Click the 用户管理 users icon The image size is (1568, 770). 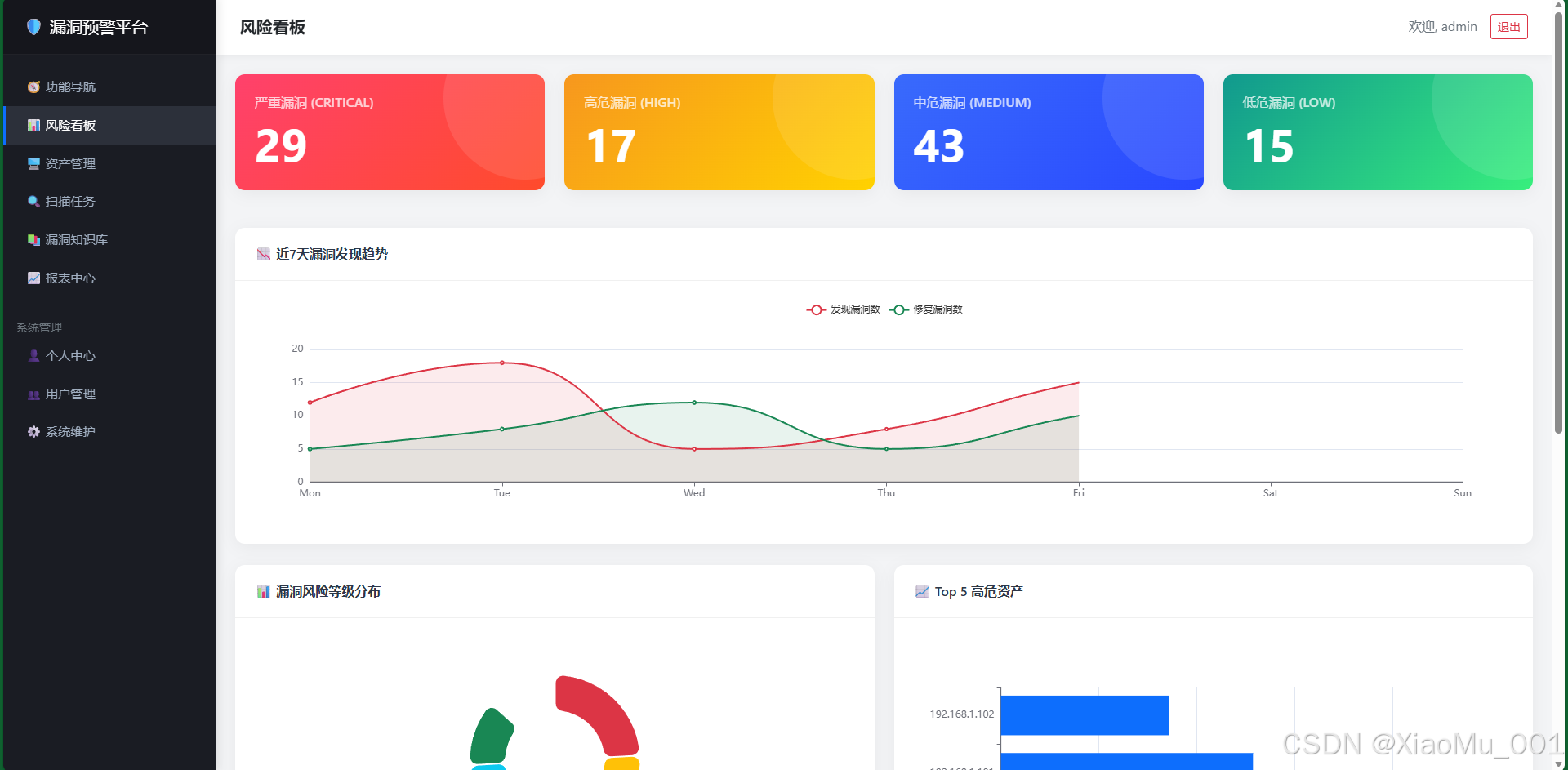click(x=33, y=394)
